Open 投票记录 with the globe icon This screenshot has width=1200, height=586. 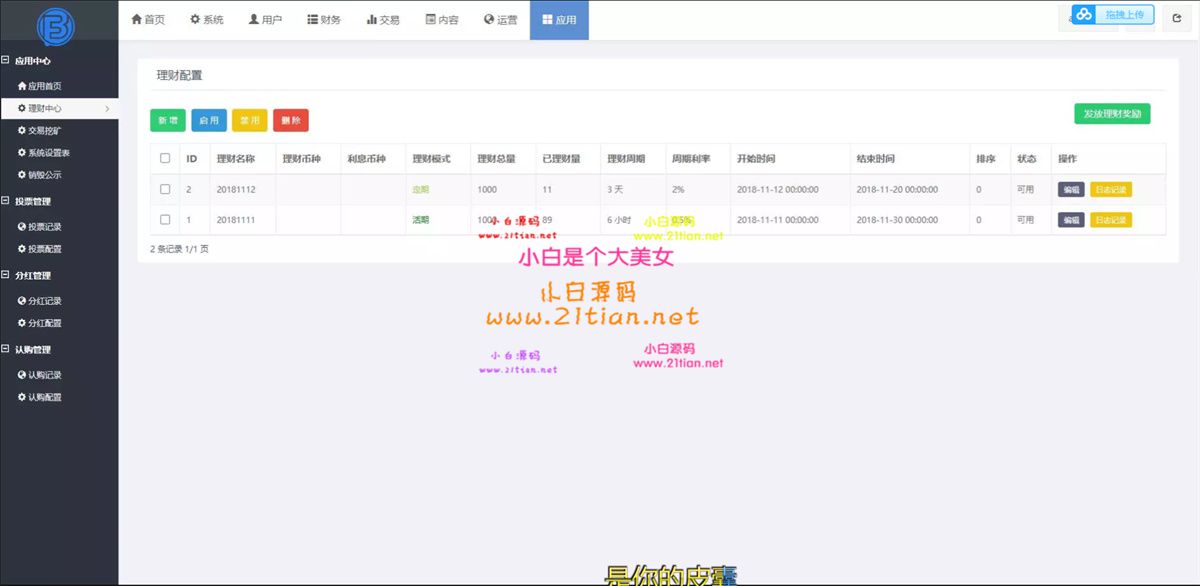click(x=39, y=227)
